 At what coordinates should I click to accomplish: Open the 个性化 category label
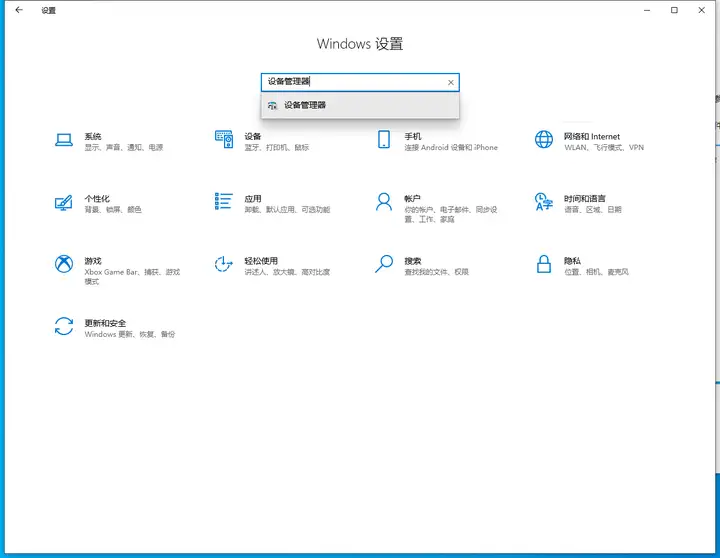pos(97,198)
